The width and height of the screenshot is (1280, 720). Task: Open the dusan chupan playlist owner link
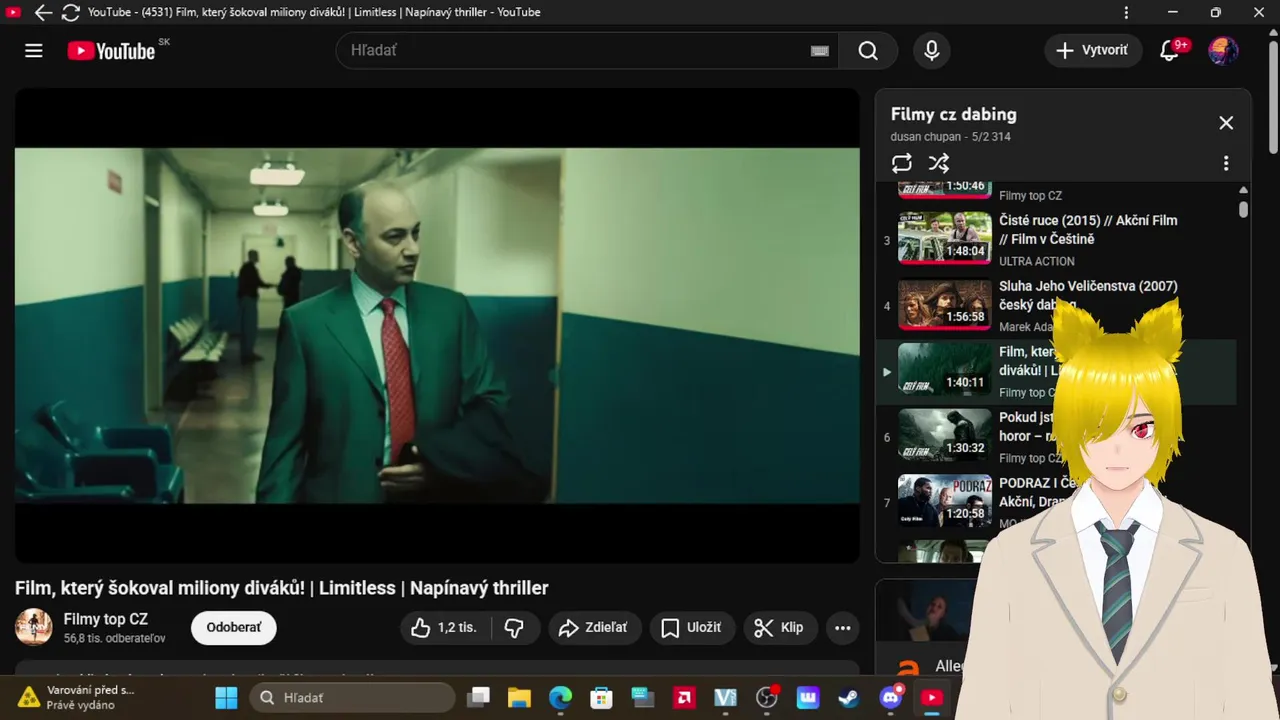click(x=926, y=137)
